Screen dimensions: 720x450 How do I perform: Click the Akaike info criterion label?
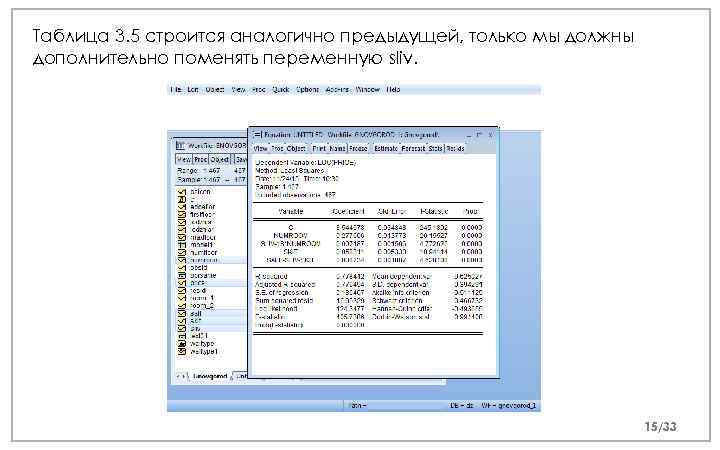[401, 292]
